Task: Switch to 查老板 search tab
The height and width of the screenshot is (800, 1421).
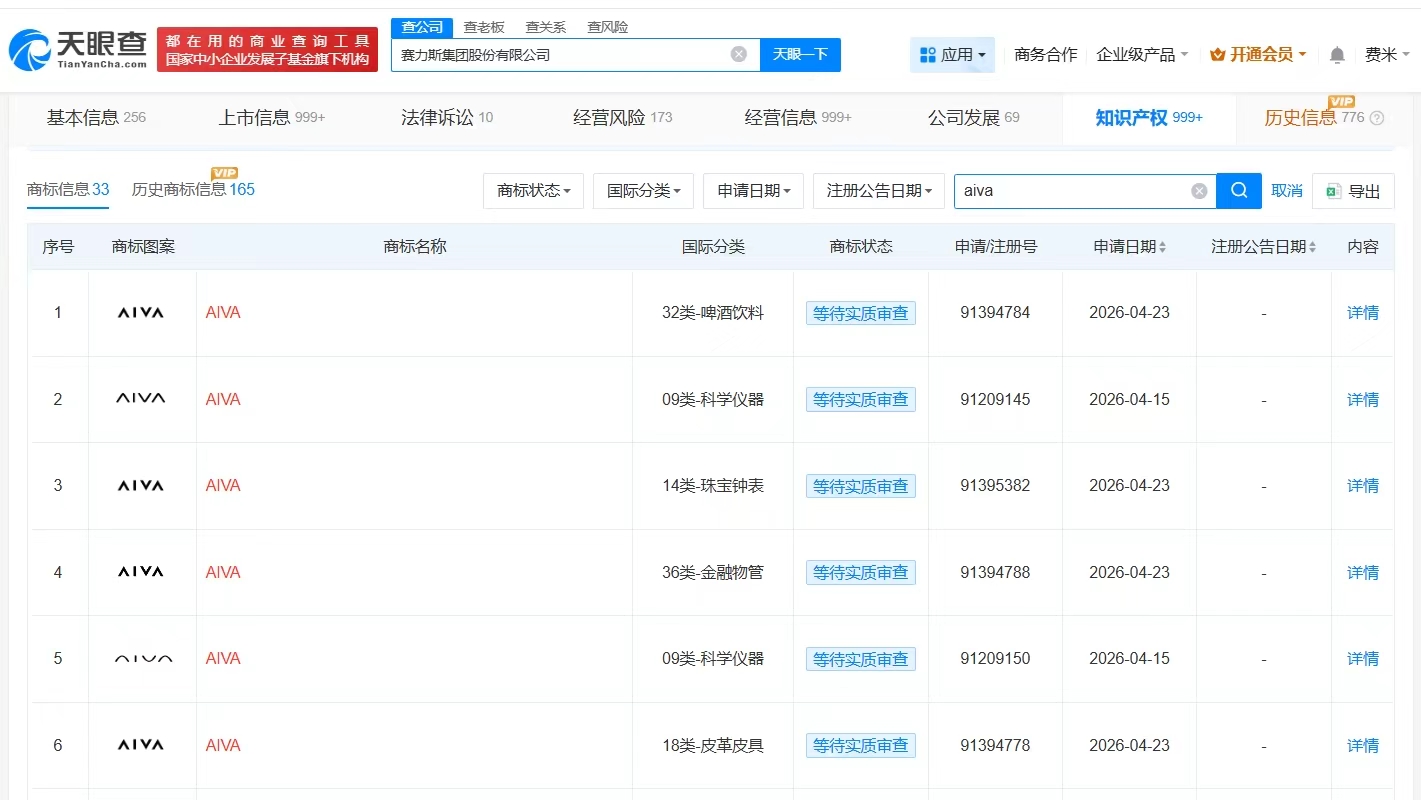Action: click(484, 27)
